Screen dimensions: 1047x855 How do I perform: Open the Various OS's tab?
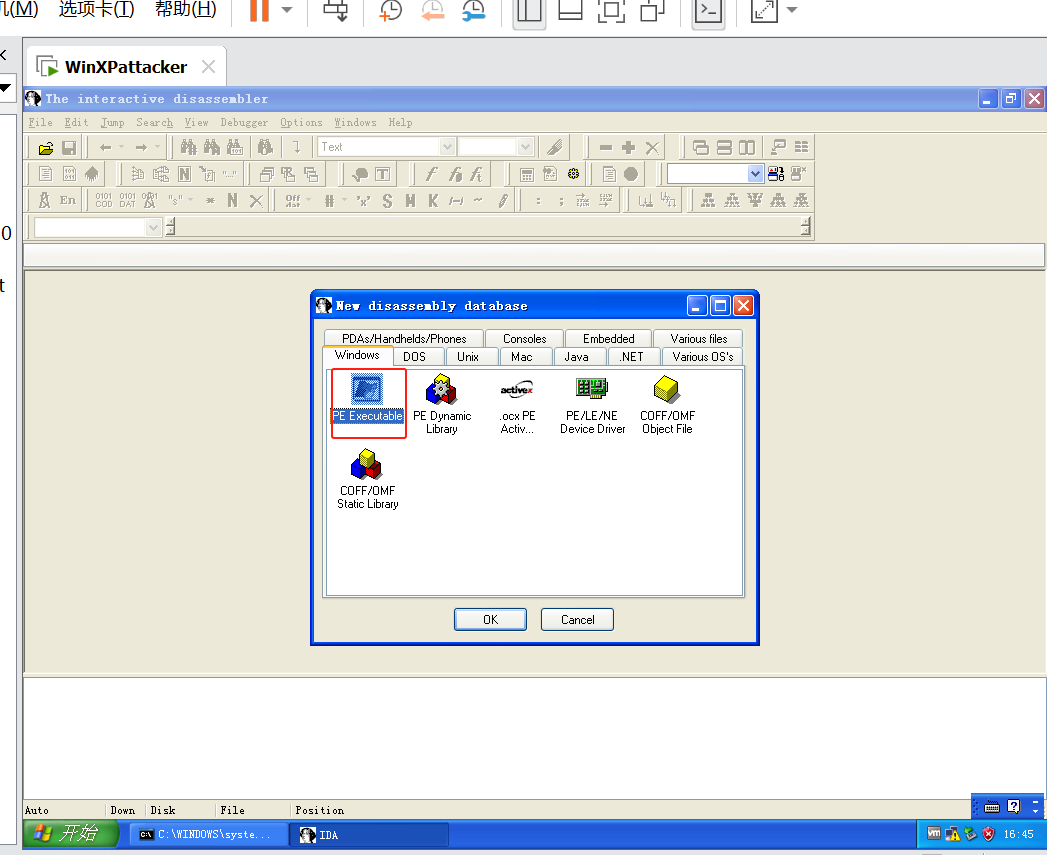coord(702,357)
